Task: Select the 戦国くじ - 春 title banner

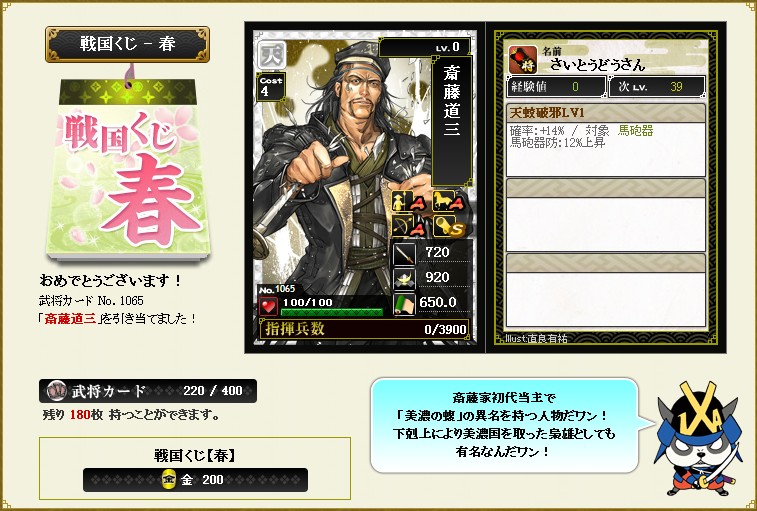Action: pyautogui.click(x=127, y=44)
